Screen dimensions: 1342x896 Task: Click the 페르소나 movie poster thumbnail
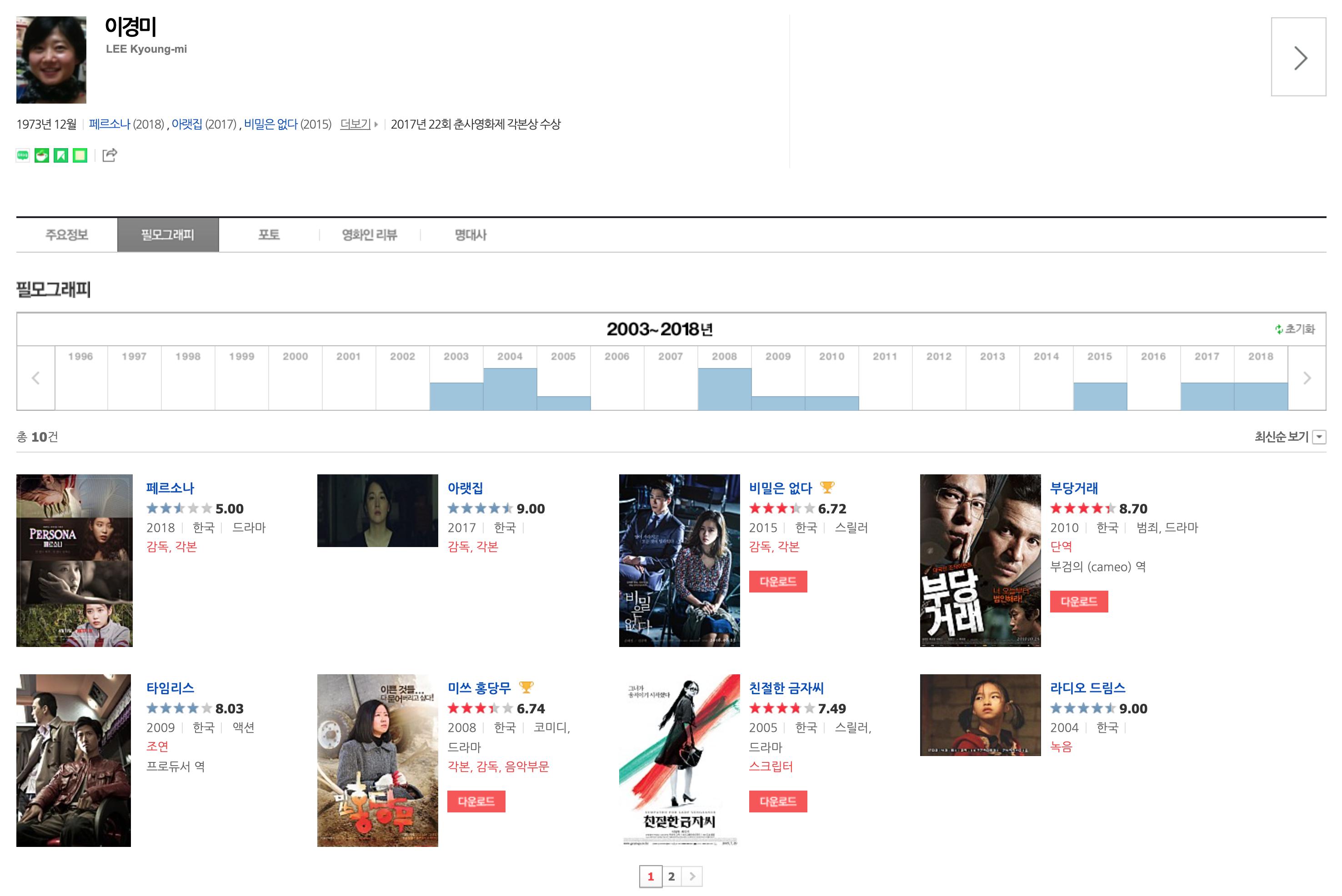pos(75,560)
